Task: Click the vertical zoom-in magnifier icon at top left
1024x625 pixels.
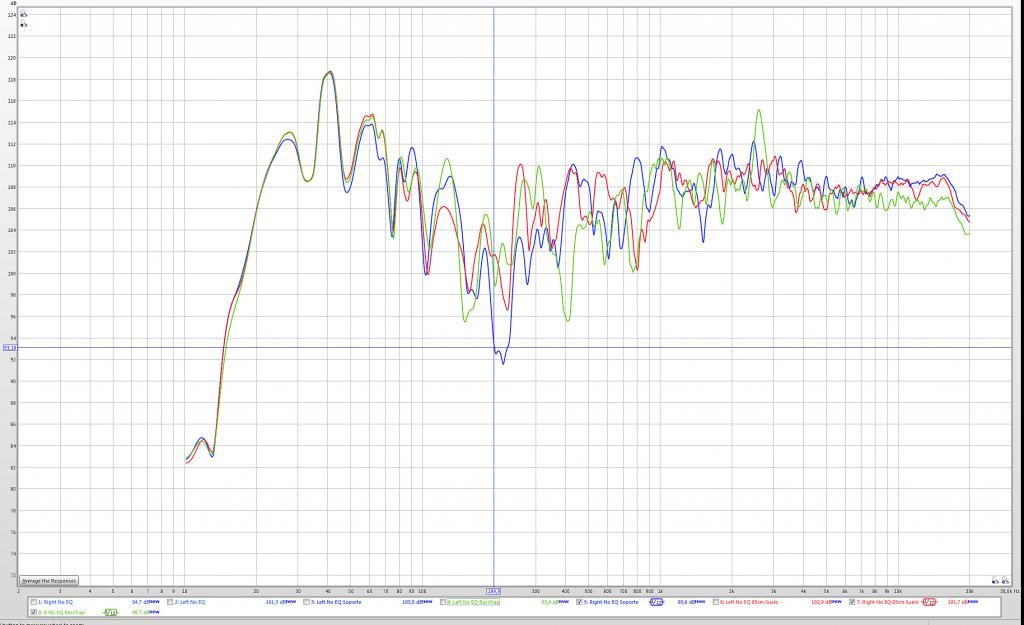Action: point(24,14)
